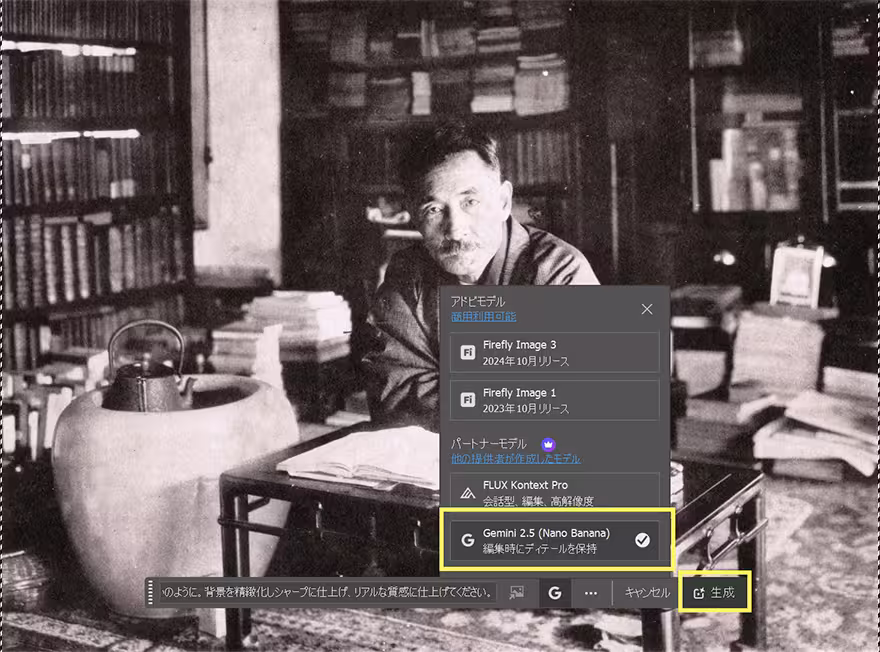
Task: Open the 商用利用可能 link
Action: (483, 317)
